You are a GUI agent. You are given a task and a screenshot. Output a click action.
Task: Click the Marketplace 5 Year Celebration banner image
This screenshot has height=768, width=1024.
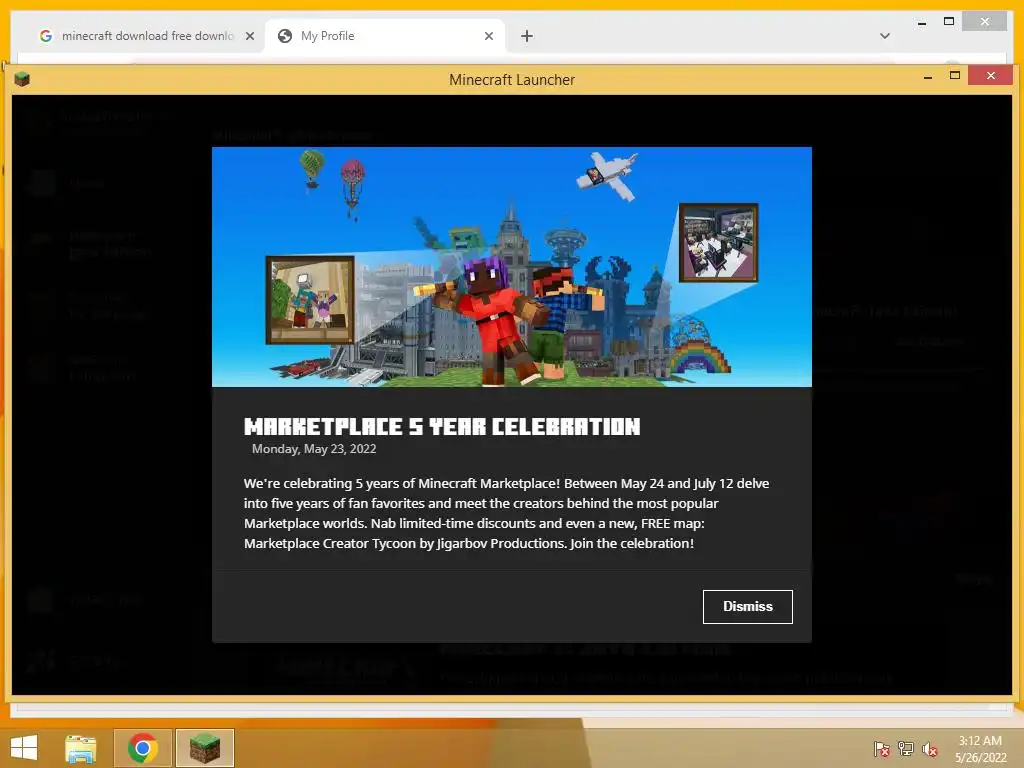(x=511, y=266)
